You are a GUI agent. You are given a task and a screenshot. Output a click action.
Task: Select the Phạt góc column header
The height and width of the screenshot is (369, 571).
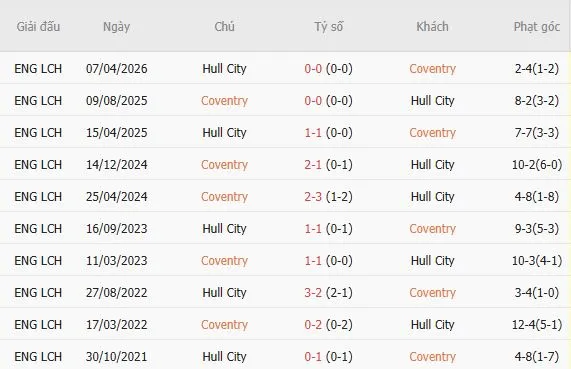point(537,27)
